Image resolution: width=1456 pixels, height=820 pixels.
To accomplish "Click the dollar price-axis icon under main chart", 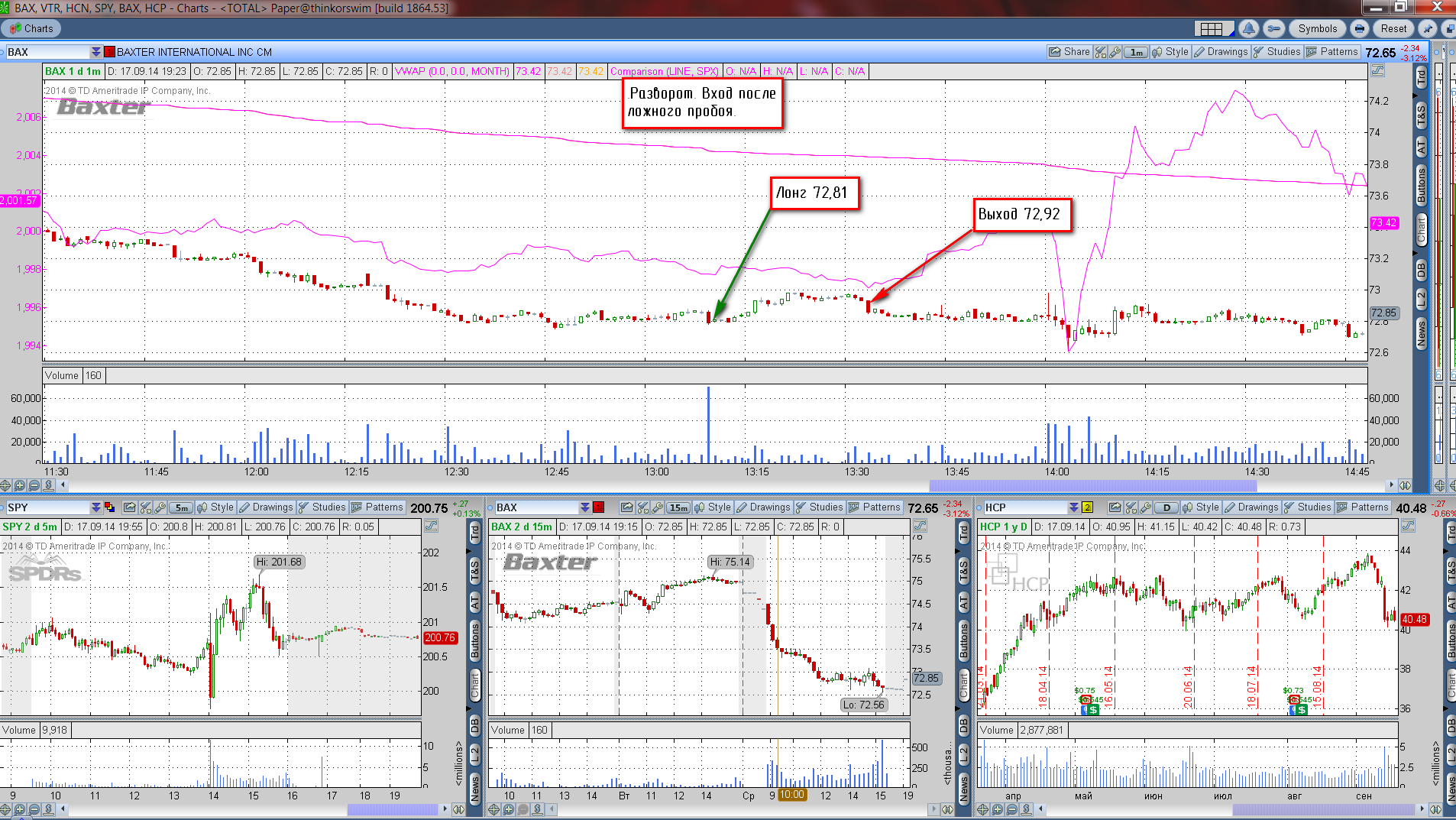I will (49, 485).
